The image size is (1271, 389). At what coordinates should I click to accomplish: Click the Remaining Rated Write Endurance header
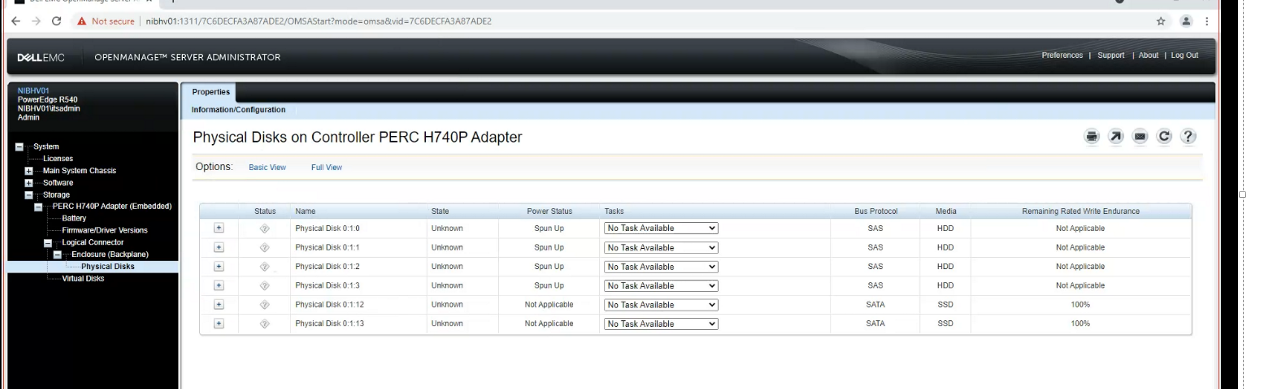point(1080,211)
